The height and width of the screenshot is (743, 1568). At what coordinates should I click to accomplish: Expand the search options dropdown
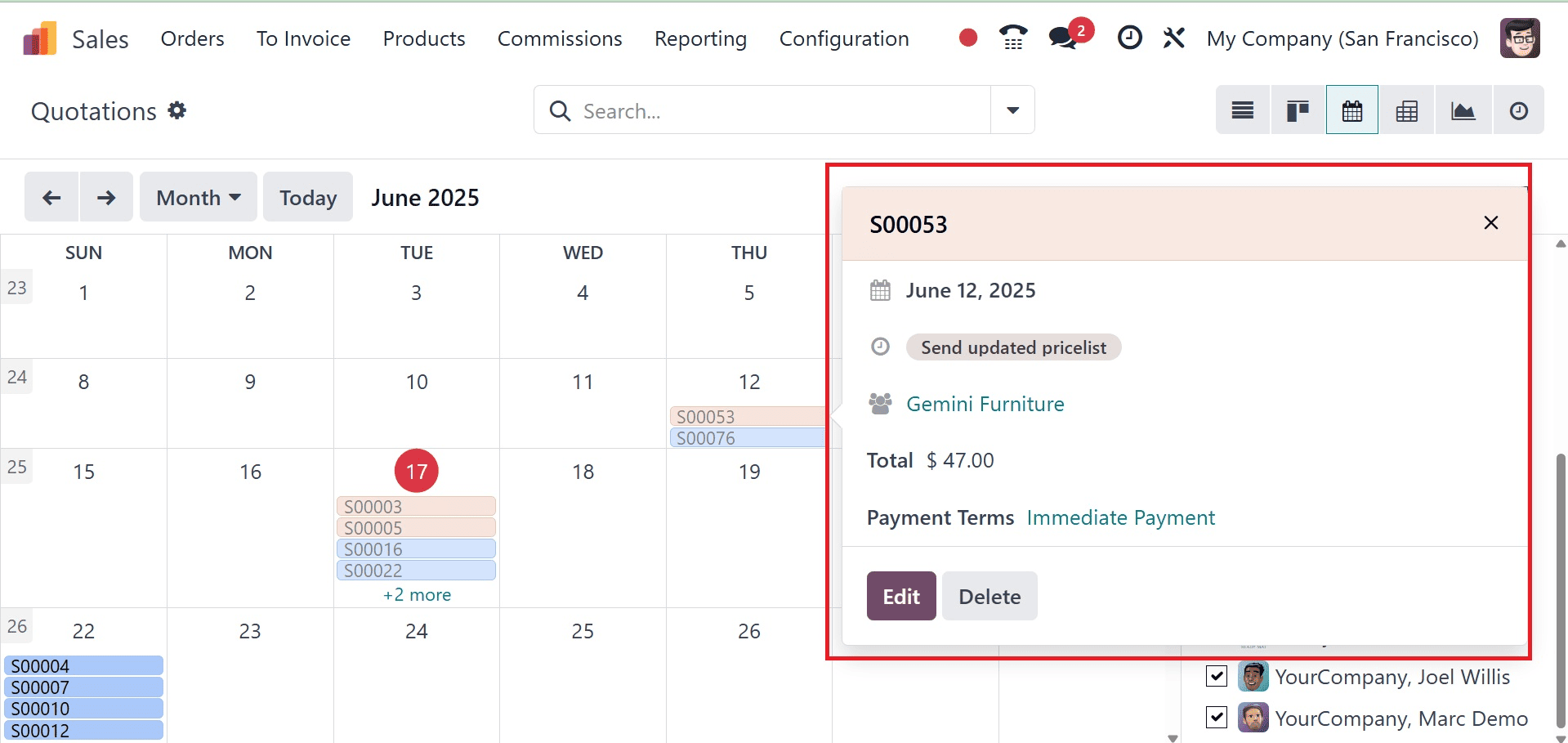coord(1013,110)
